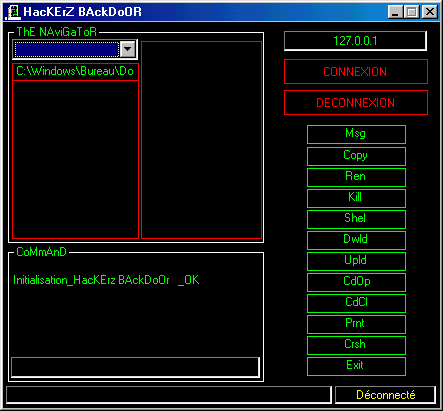Open the drive dropdown arrow in navigator
Viewport: 443px width, 411px height.
coord(128,49)
